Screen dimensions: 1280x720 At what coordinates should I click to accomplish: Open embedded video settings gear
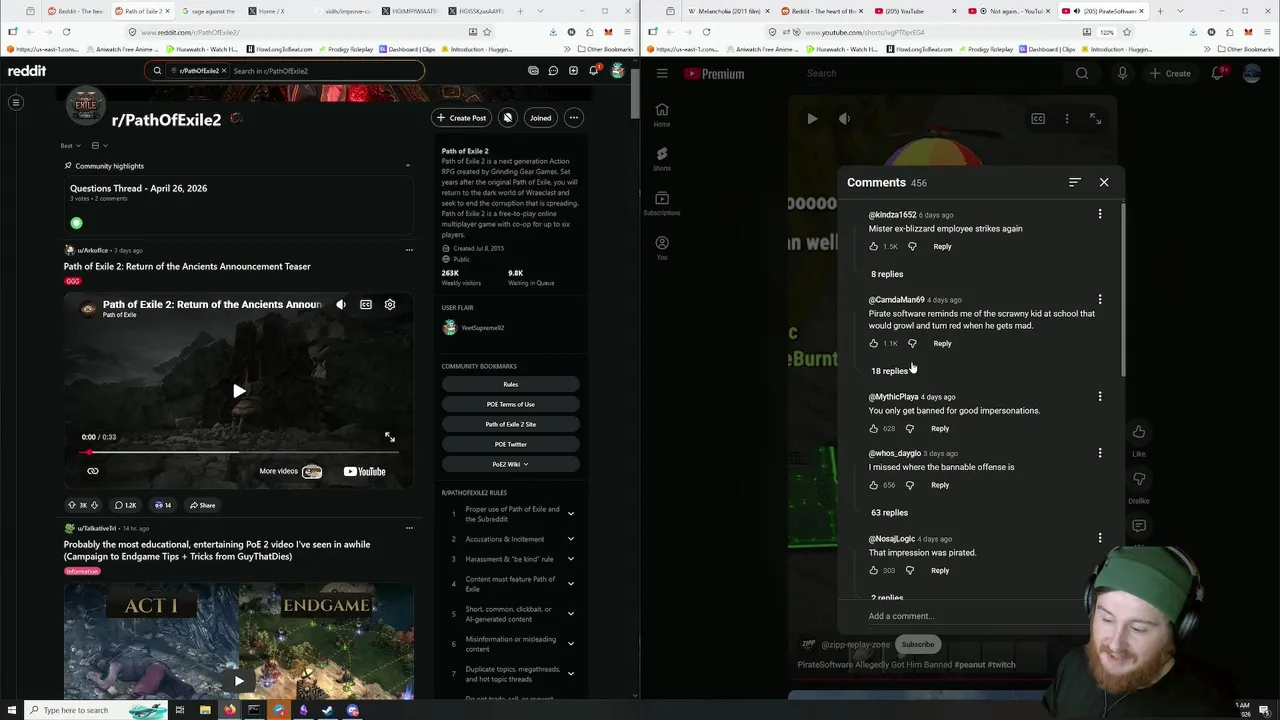coord(390,305)
